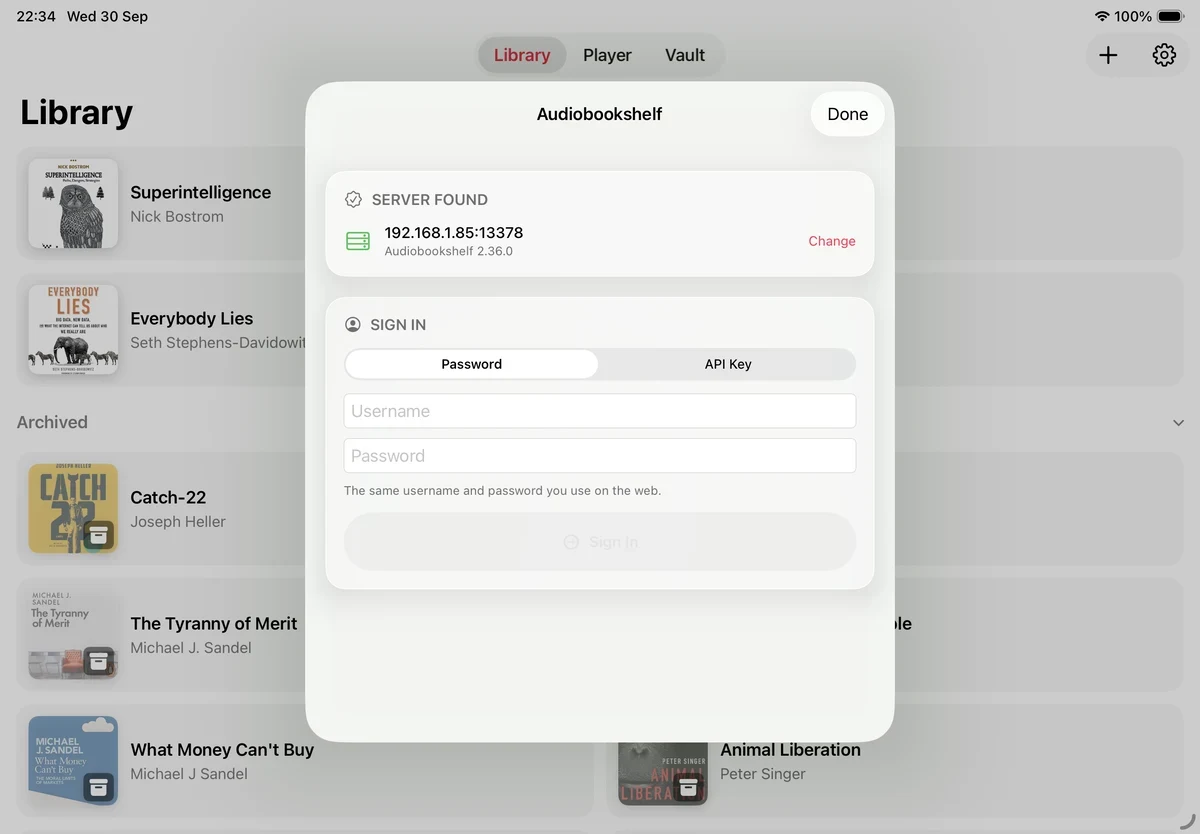This screenshot has width=1200, height=834.
Task: Click the Archived section label
Action: coord(52,422)
